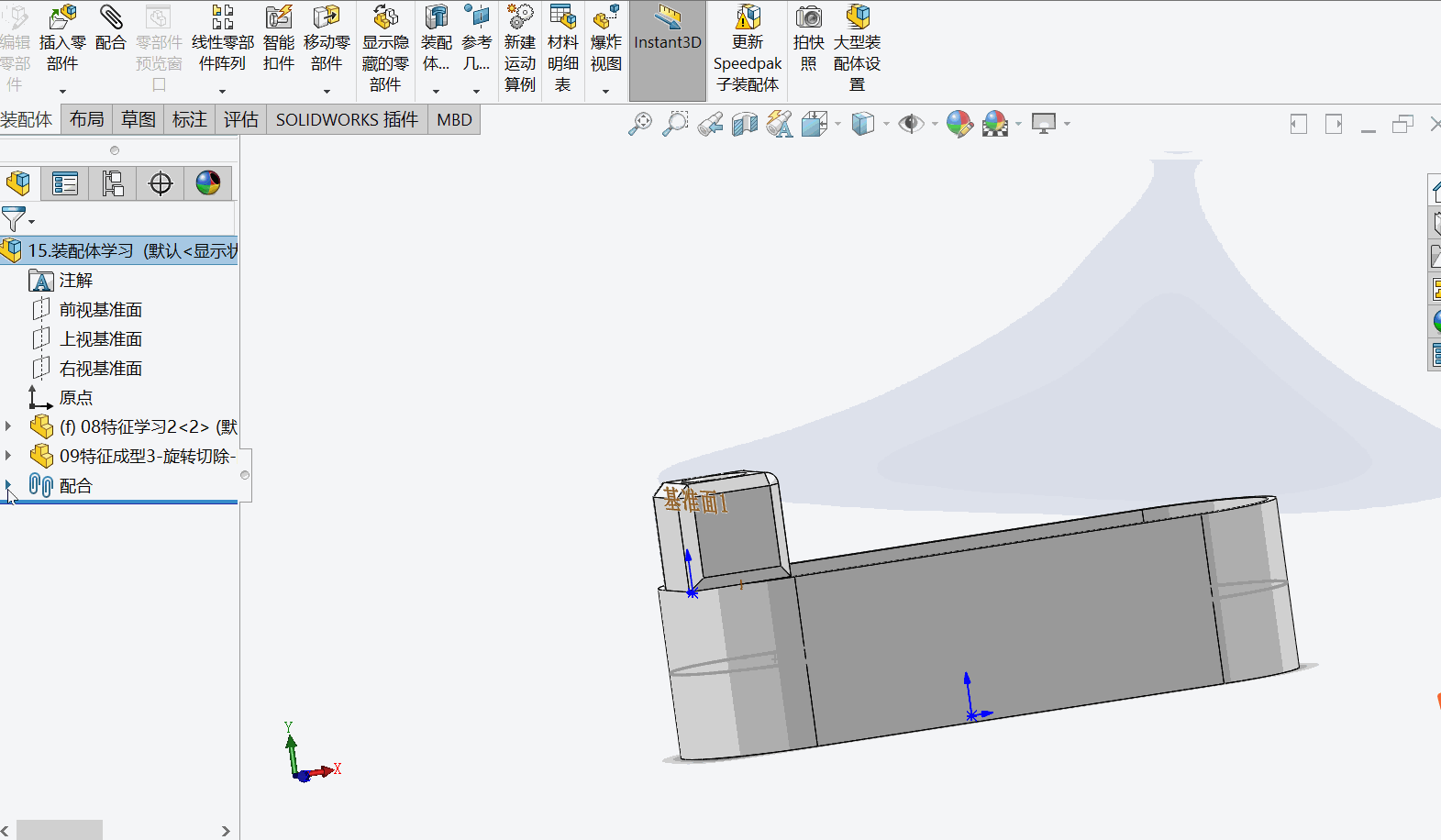Open DisplayManager color ball tab
The height and width of the screenshot is (840, 1441).
(x=208, y=183)
